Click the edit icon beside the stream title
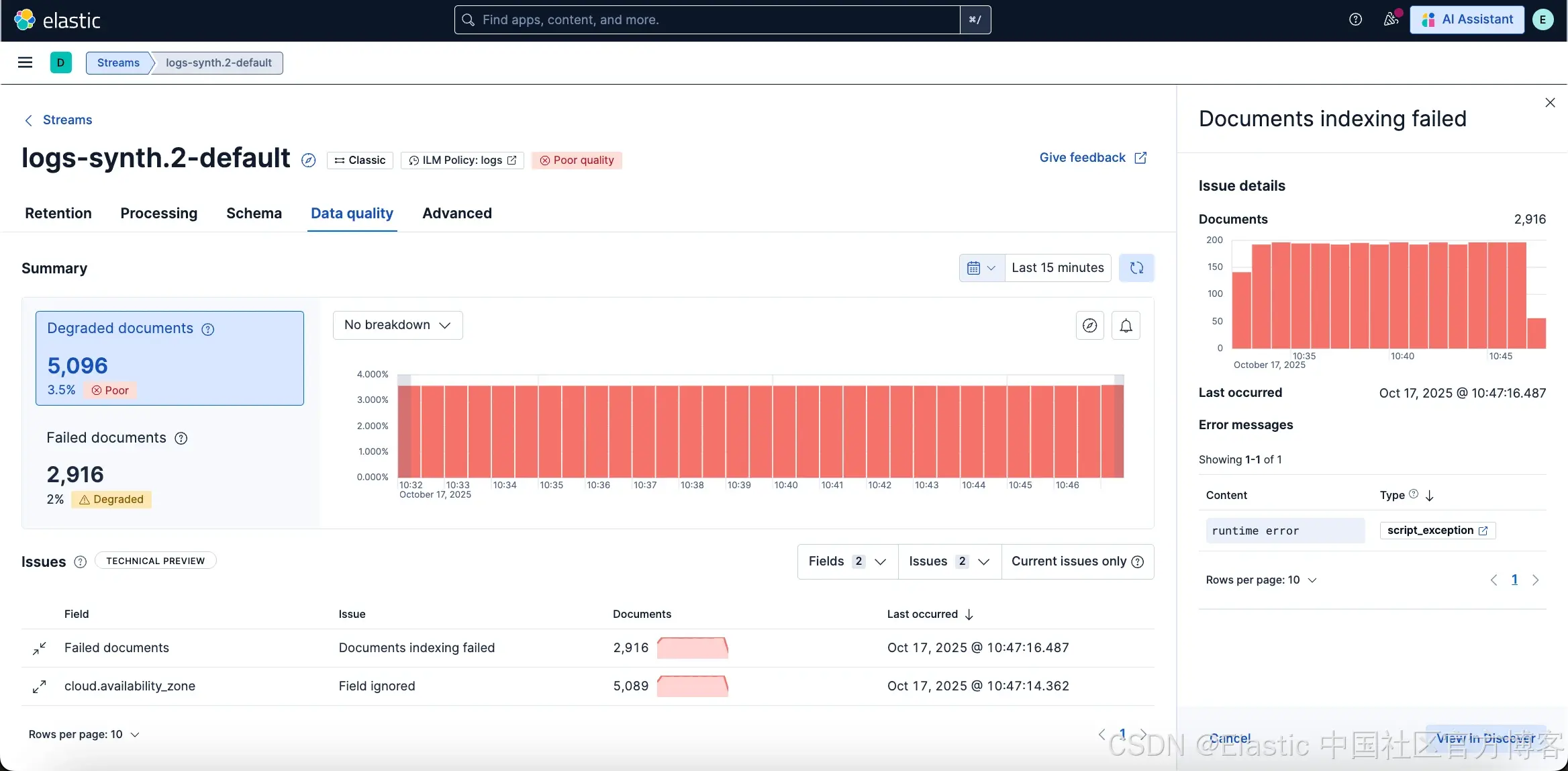Screen dimensions: 1568x771 tap(308, 161)
